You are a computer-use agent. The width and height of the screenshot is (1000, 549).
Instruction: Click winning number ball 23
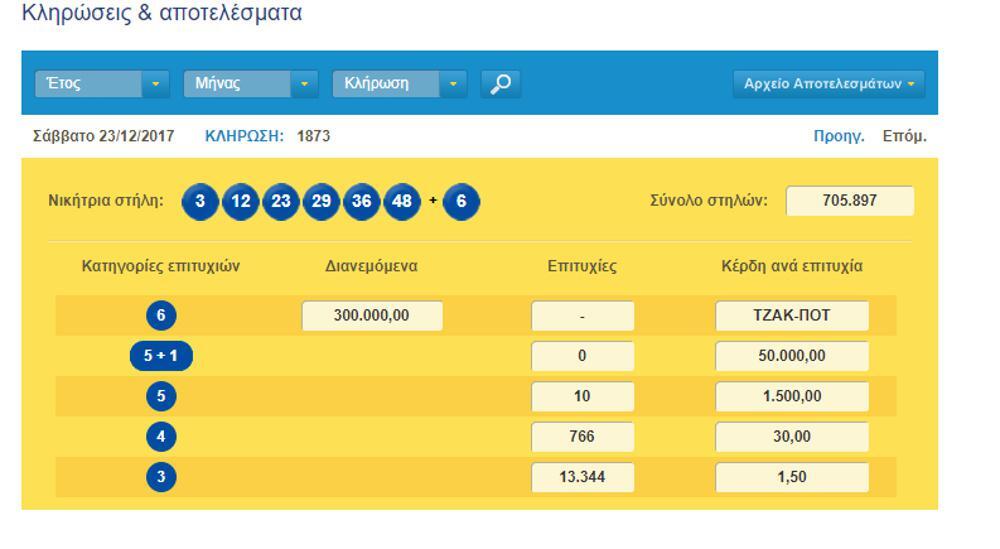281,201
